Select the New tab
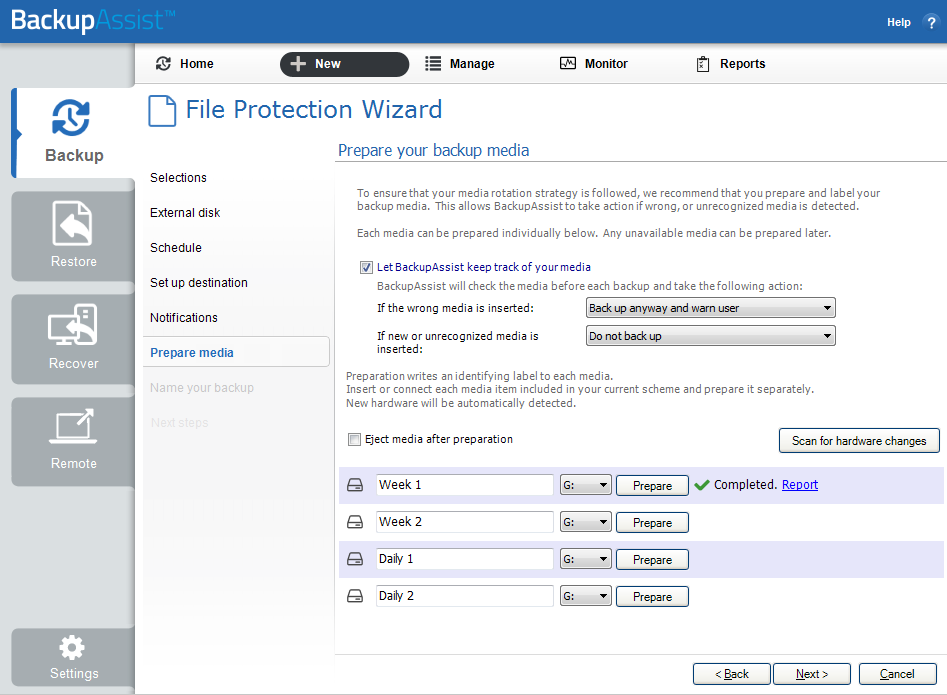 (x=344, y=64)
